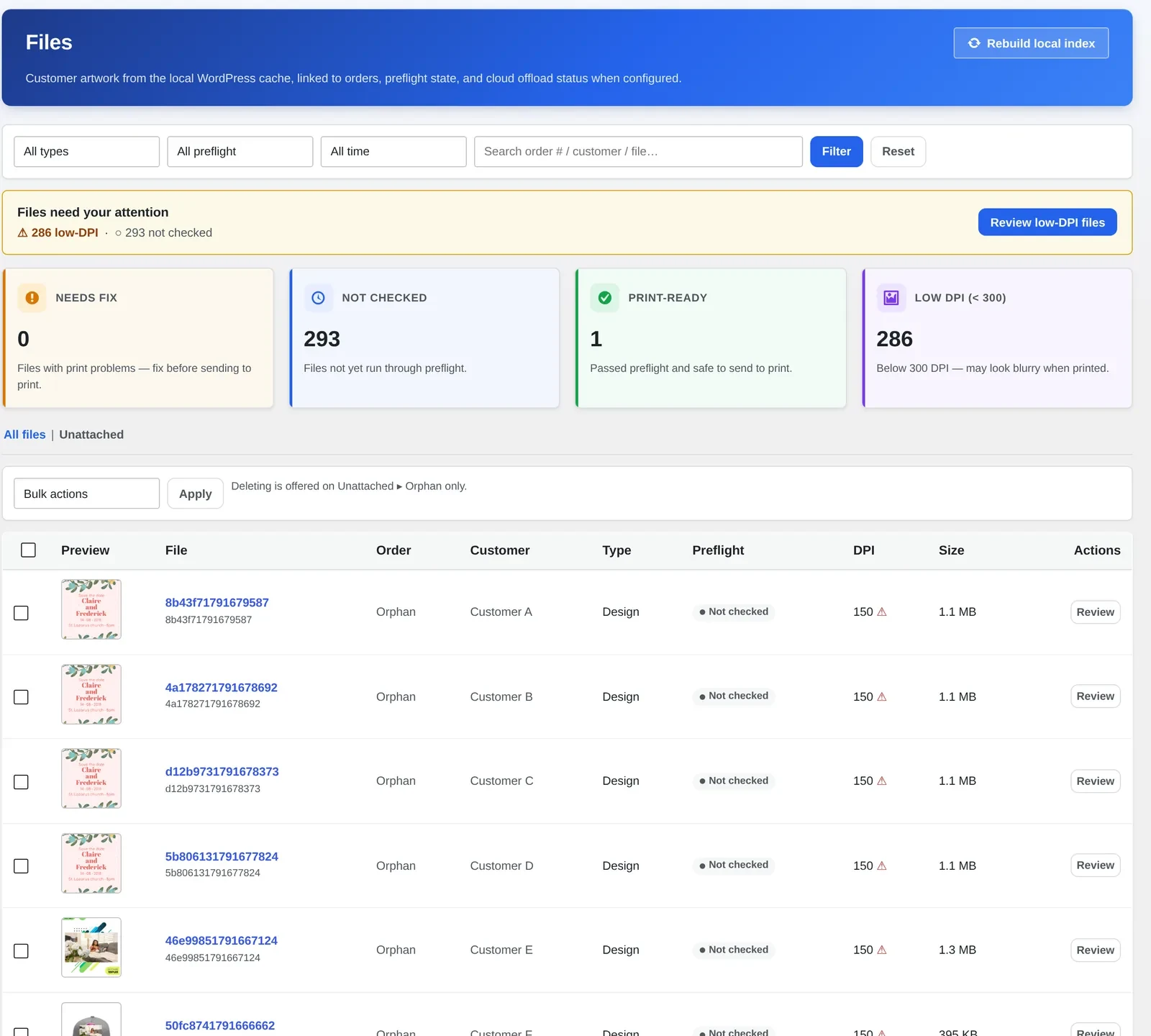Select the All files tab
Screen dimensions: 1151x1036
[24, 435]
